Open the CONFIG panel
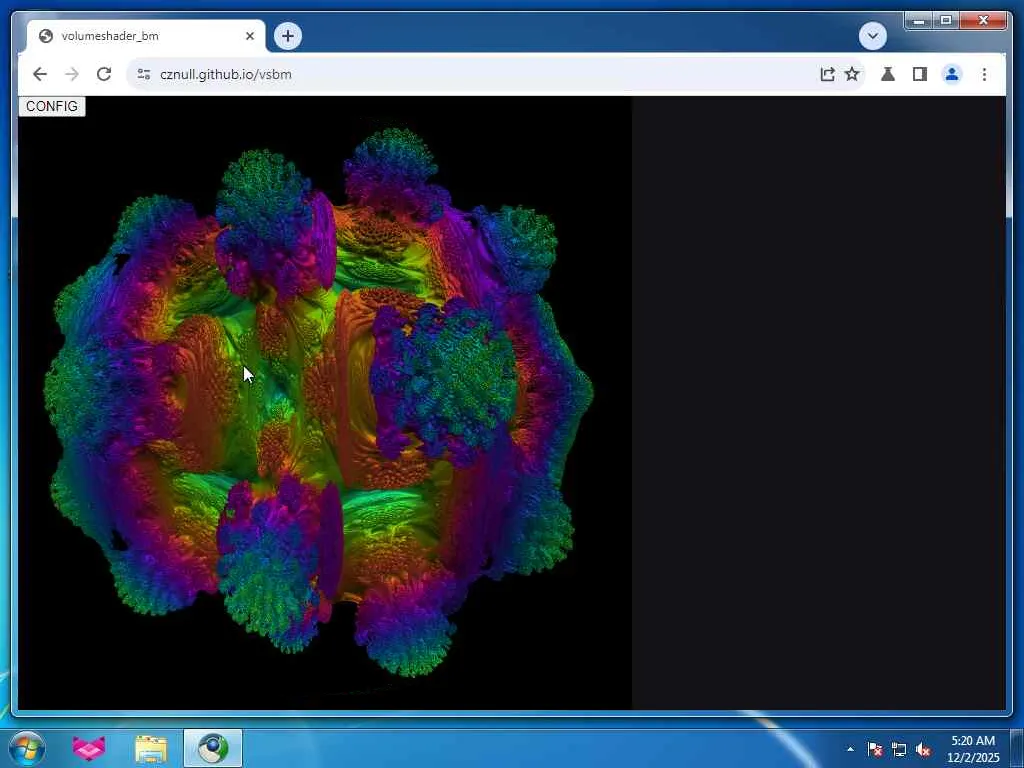This screenshot has height=768, width=1024. click(52, 106)
